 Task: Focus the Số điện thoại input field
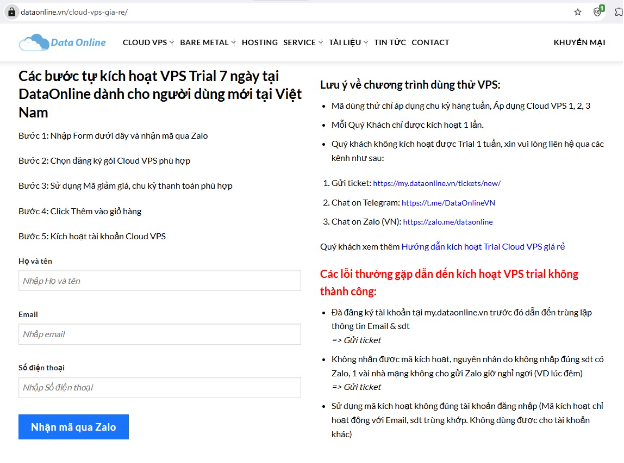(x=159, y=387)
